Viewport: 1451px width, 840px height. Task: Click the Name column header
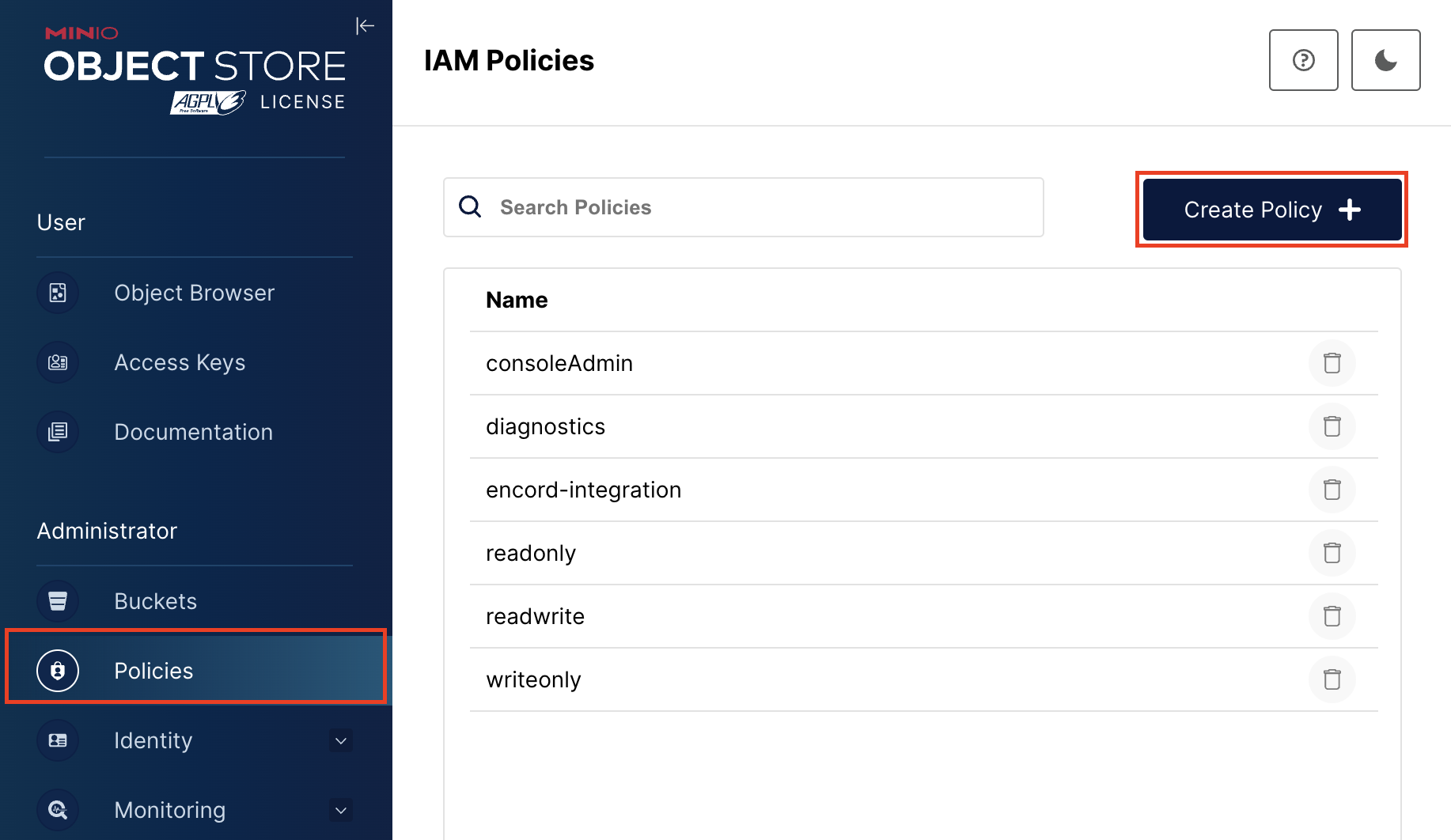[x=517, y=300]
